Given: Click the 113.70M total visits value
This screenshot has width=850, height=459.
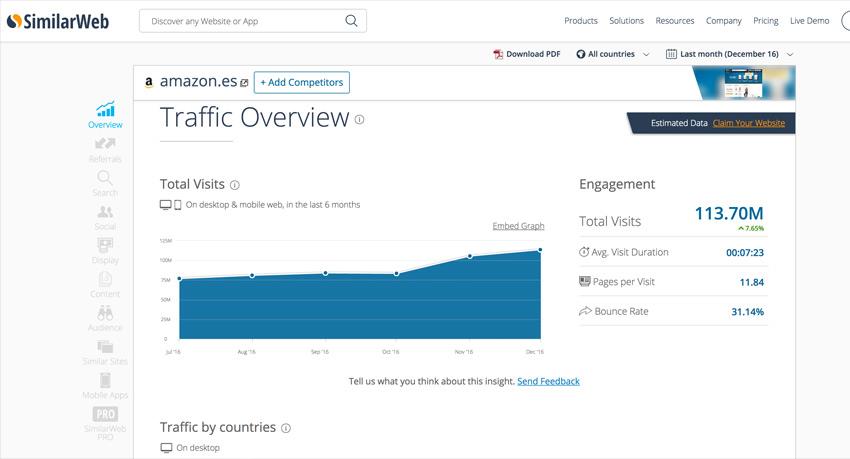Looking at the screenshot, I should tap(729, 214).
